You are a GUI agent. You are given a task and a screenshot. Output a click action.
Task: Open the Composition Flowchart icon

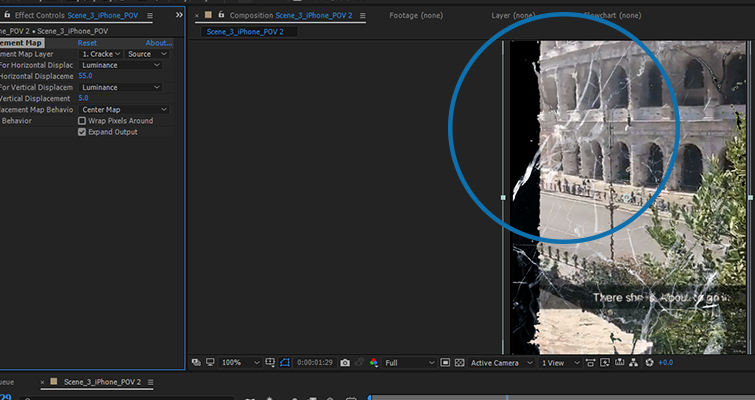633,362
